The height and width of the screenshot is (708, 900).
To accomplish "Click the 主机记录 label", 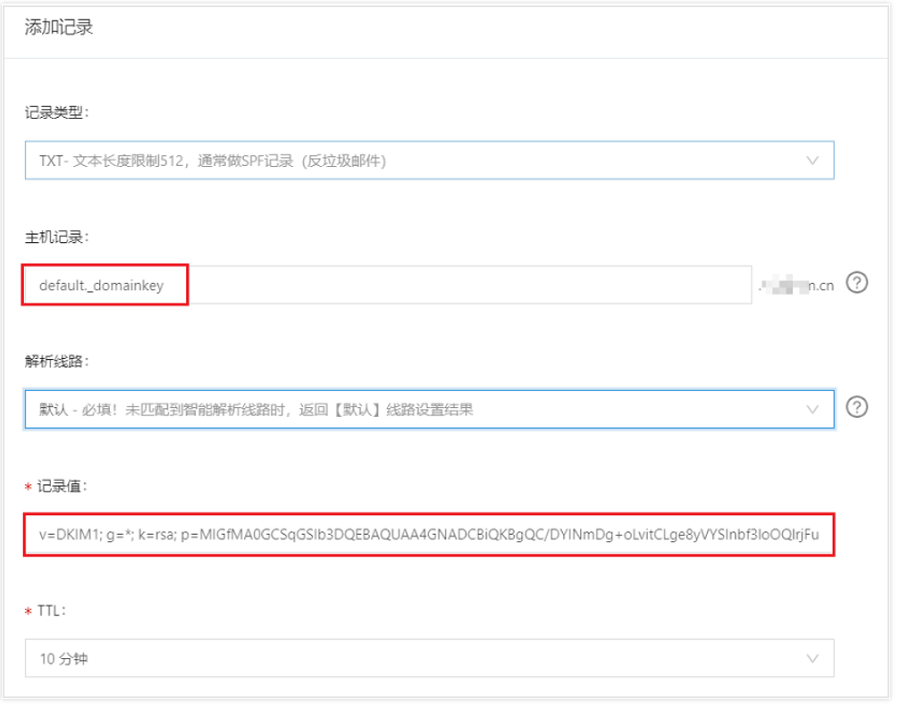I will click(57, 237).
